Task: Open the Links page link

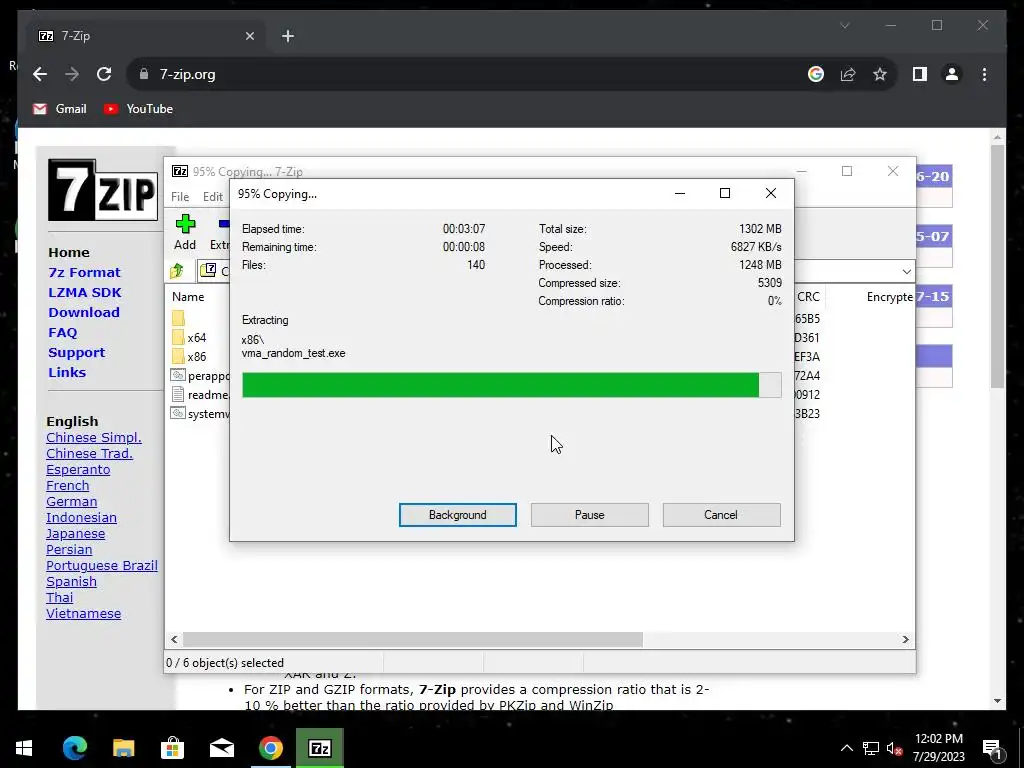Action: tap(67, 372)
